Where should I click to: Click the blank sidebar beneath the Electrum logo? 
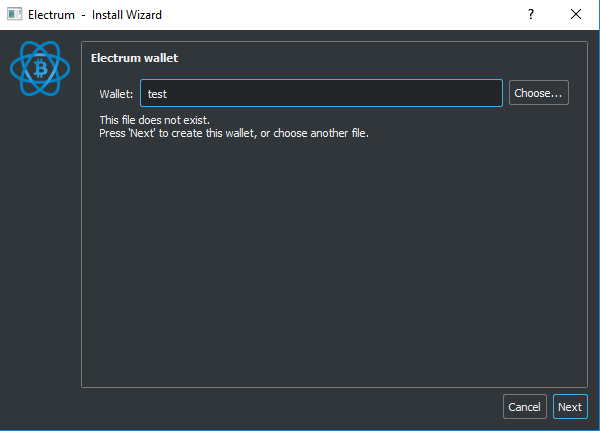[40, 250]
